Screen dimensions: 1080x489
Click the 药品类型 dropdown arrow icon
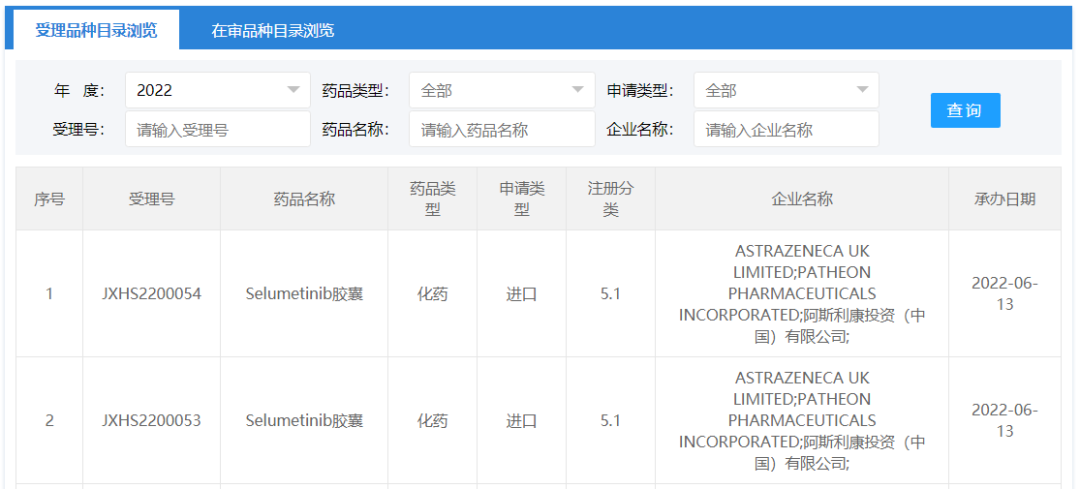(577, 90)
